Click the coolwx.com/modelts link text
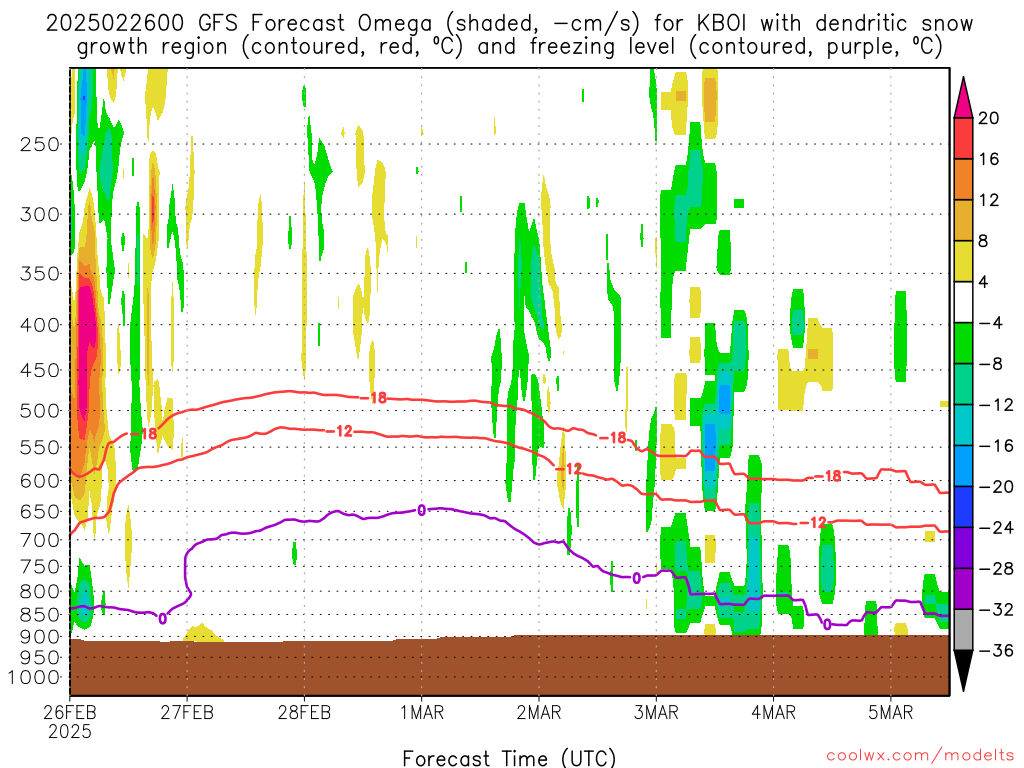 [x=920, y=756]
